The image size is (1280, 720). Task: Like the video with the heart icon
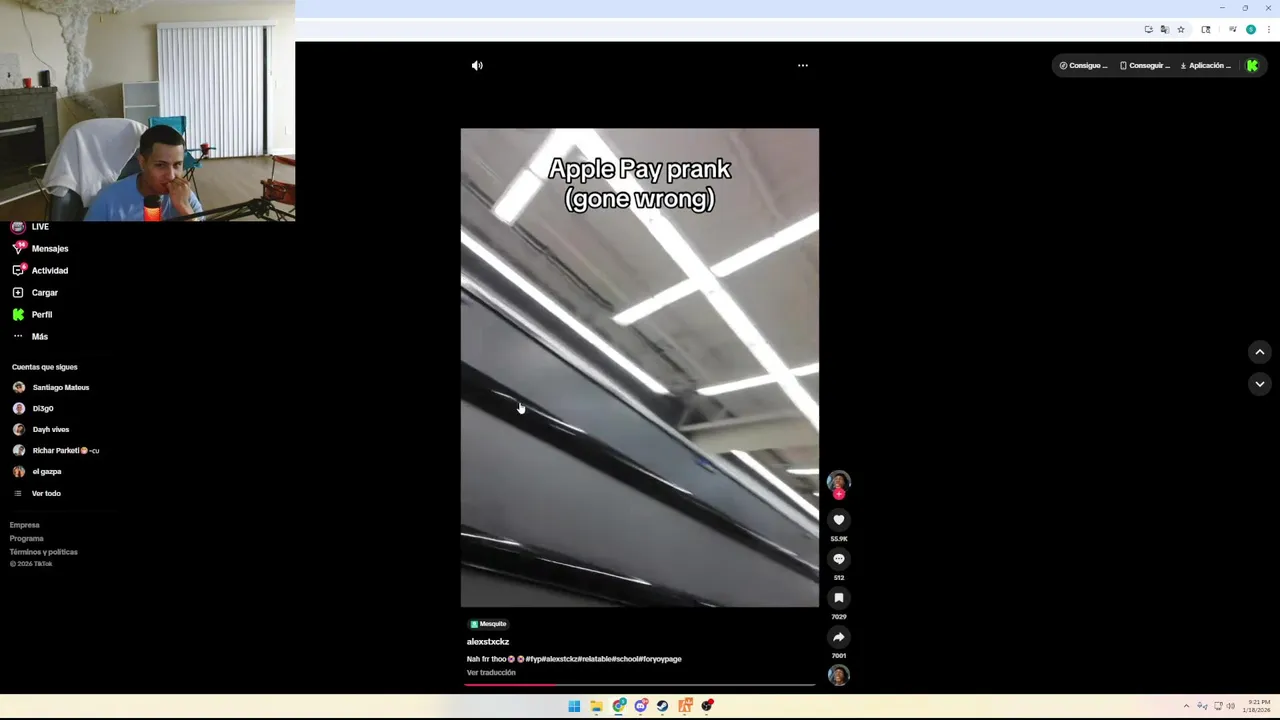(x=839, y=519)
